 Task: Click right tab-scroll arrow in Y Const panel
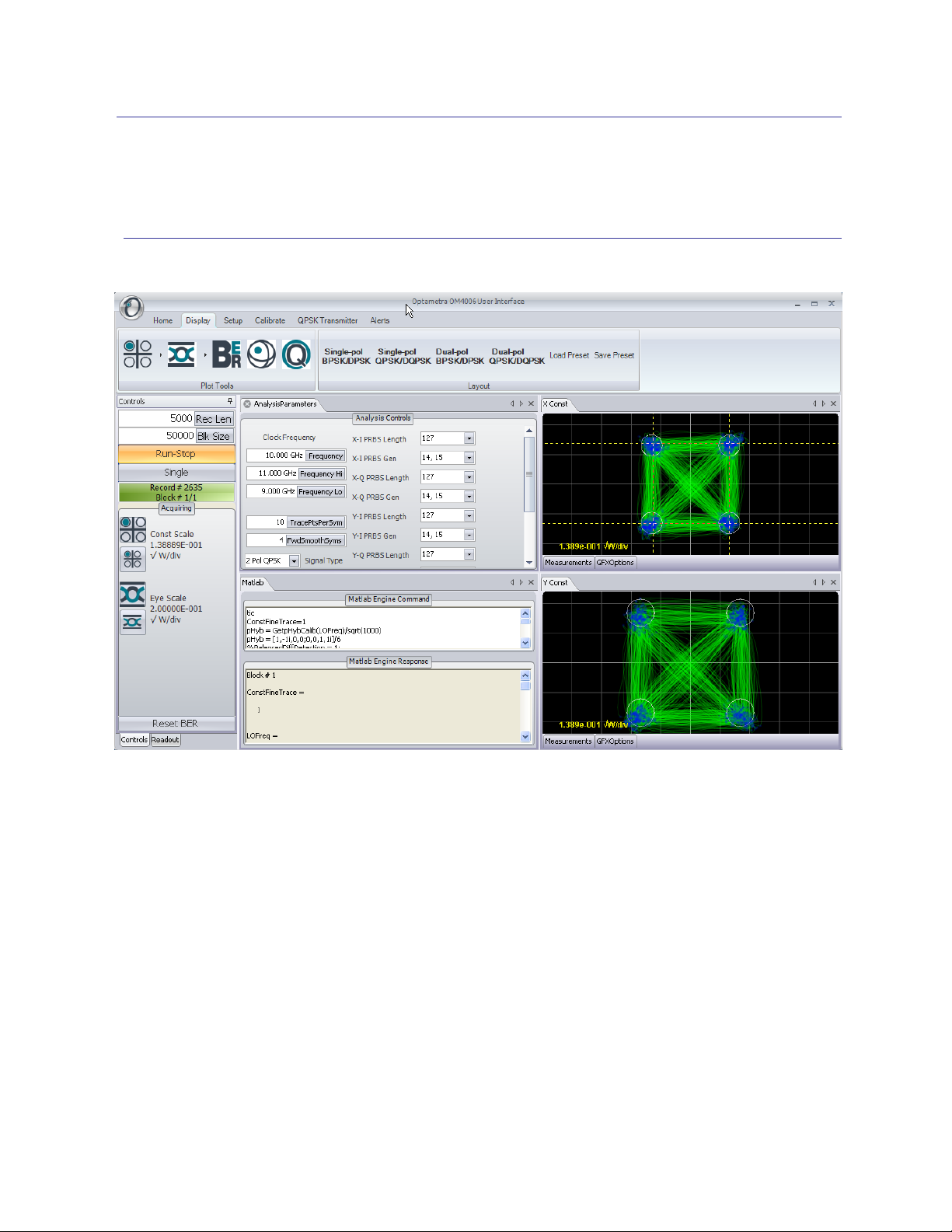point(824,582)
